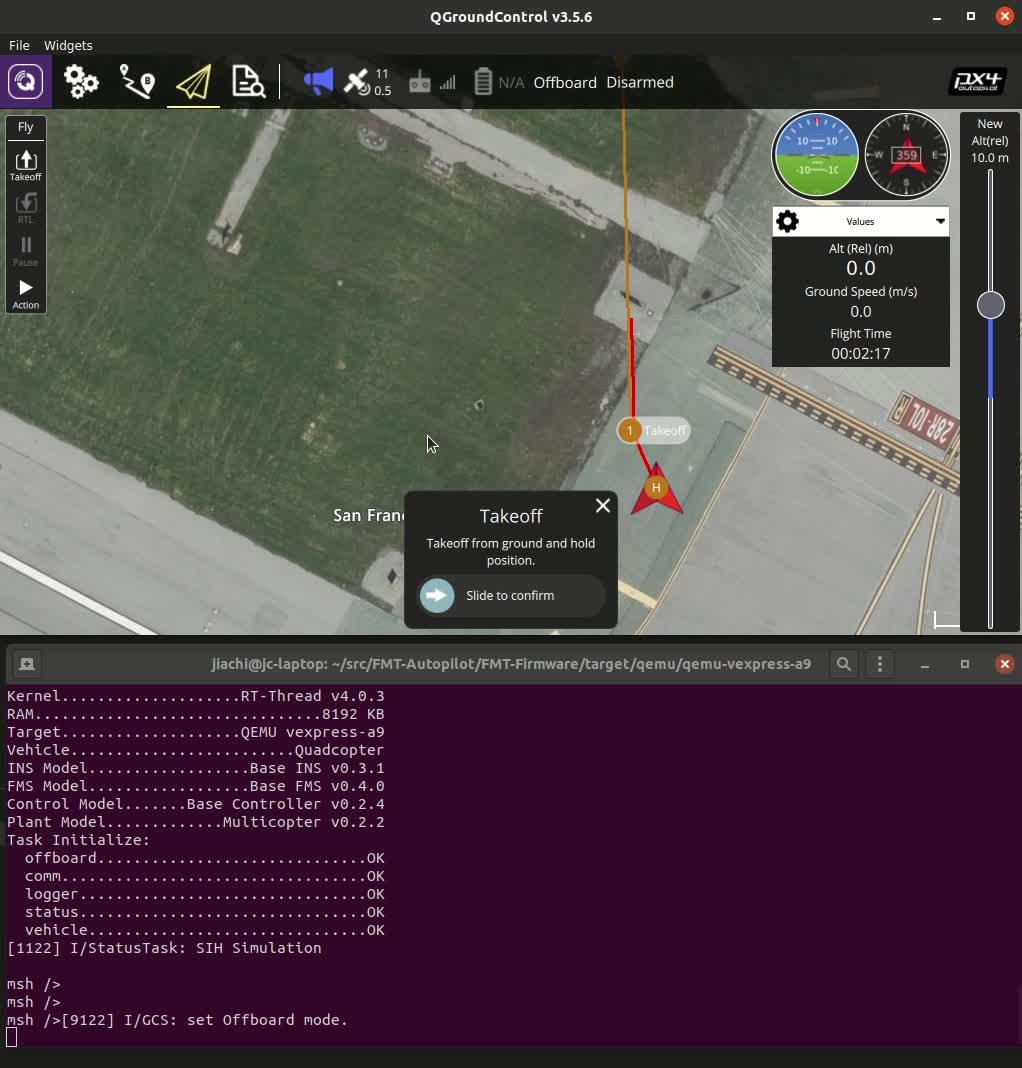Switch to Fly view paper plane icon
The width and height of the screenshot is (1022, 1068).
tap(193, 82)
